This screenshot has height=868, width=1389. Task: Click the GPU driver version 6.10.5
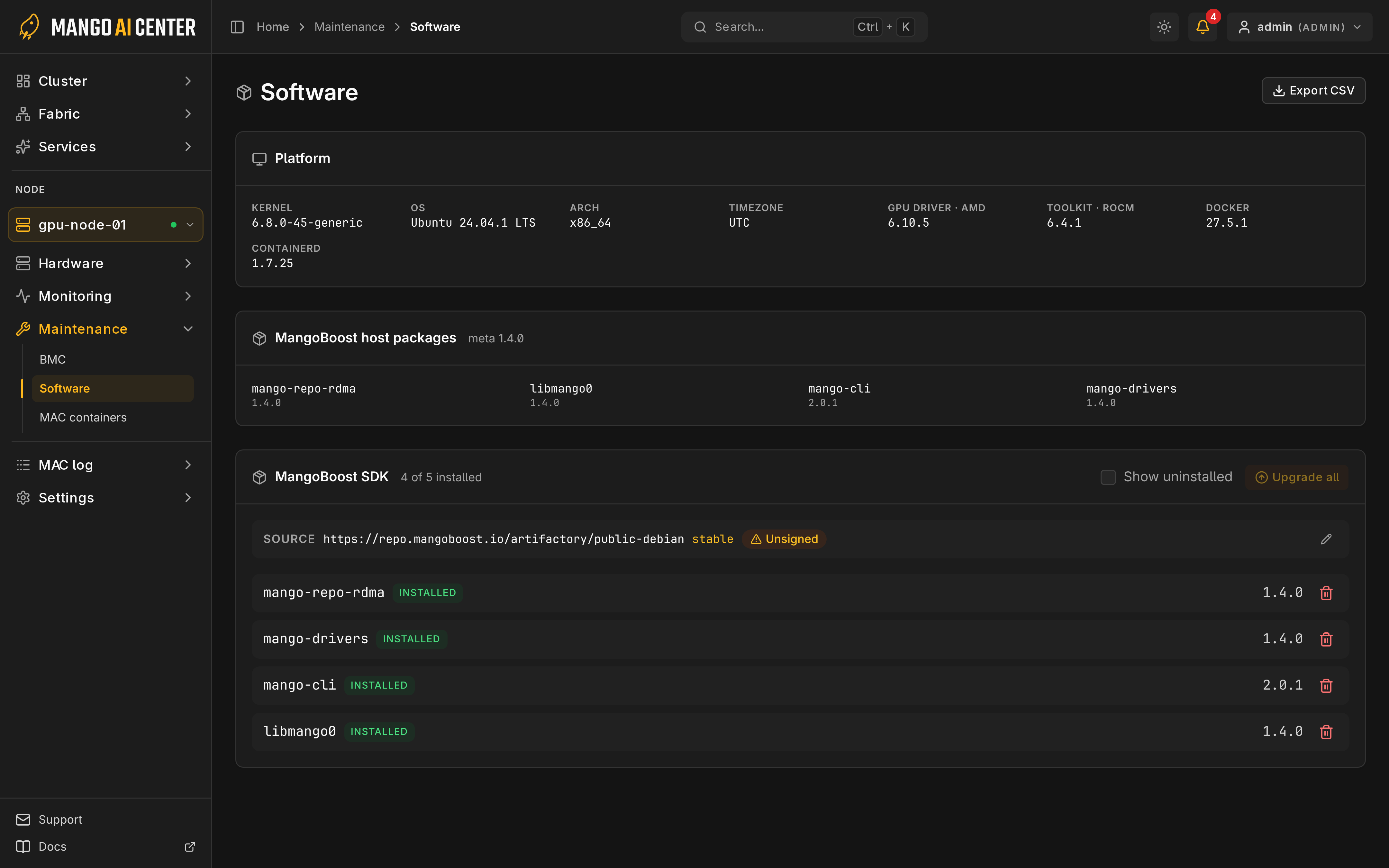click(x=908, y=223)
